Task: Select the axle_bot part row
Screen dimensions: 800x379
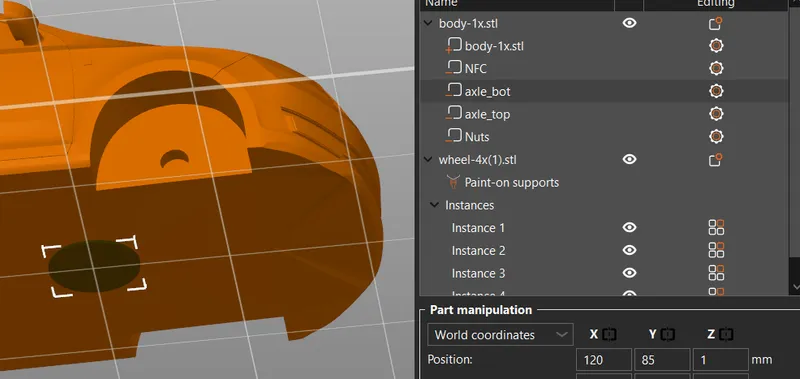Action: coord(605,91)
